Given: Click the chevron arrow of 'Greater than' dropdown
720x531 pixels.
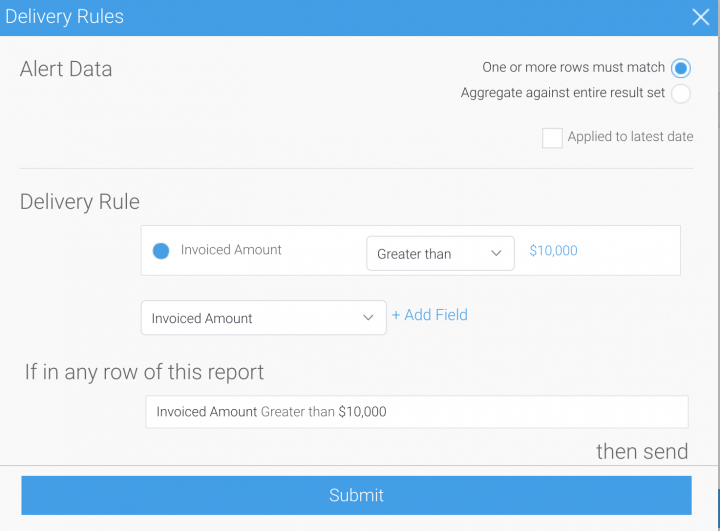Looking at the screenshot, I should point(496,254).
